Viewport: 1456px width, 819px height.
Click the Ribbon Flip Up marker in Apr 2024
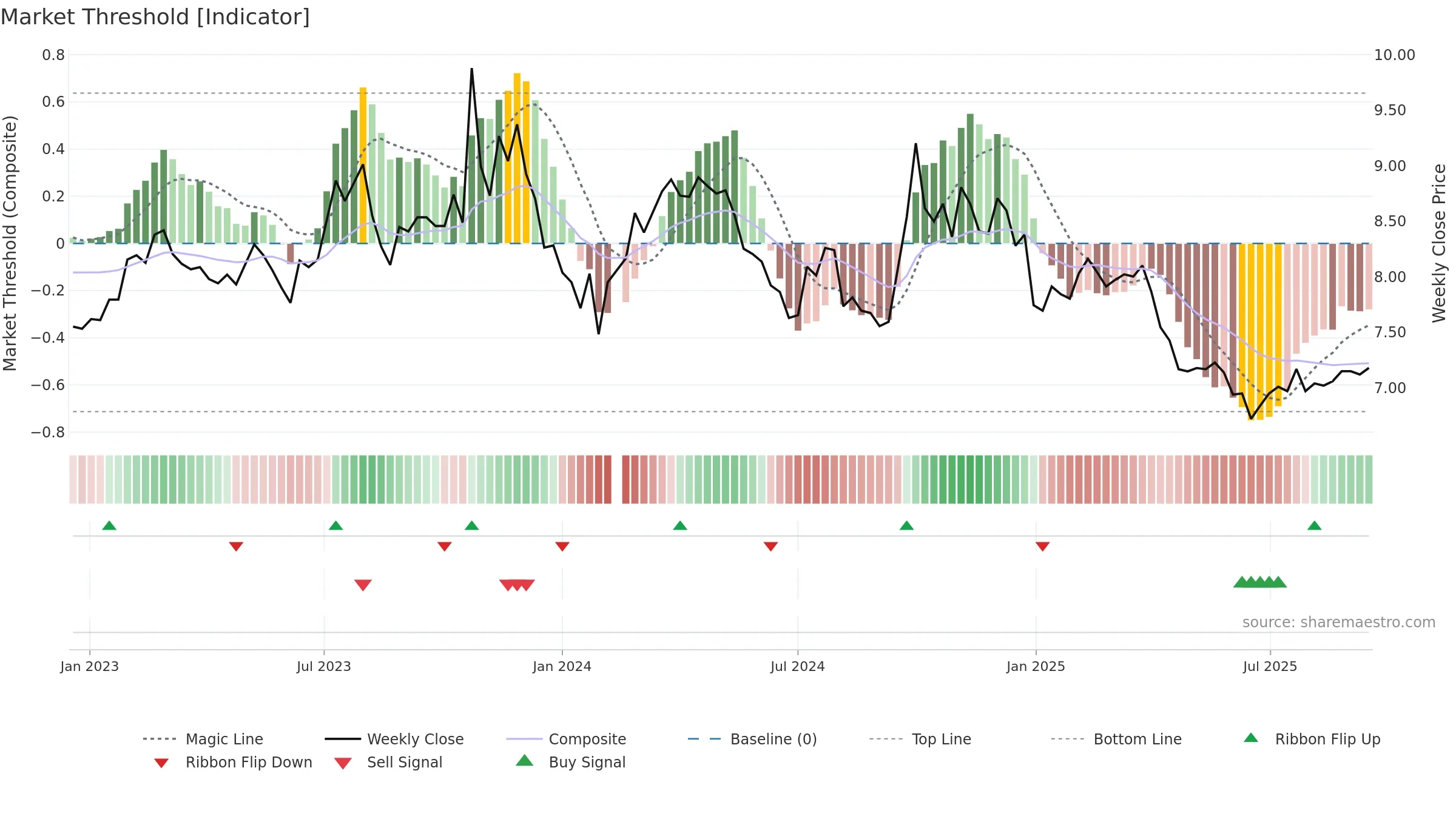pos(680,525)
